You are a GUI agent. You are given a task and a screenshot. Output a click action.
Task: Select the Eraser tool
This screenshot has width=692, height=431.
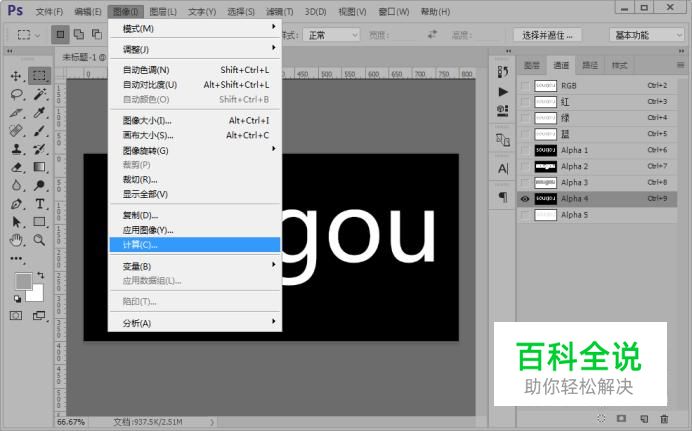pos(16,167)
